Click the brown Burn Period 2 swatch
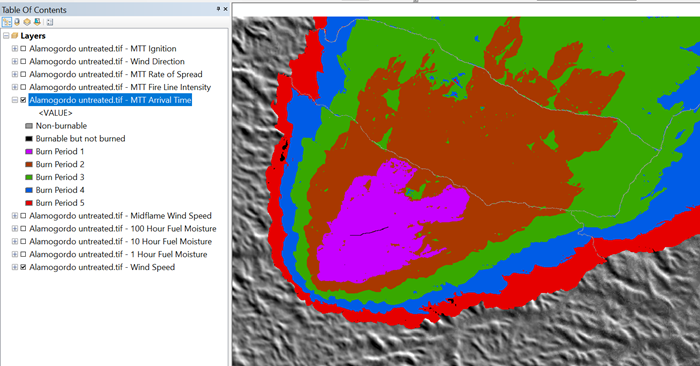Image resolution: width=700 pixels, height=366 pixels. tap(29, 165)
